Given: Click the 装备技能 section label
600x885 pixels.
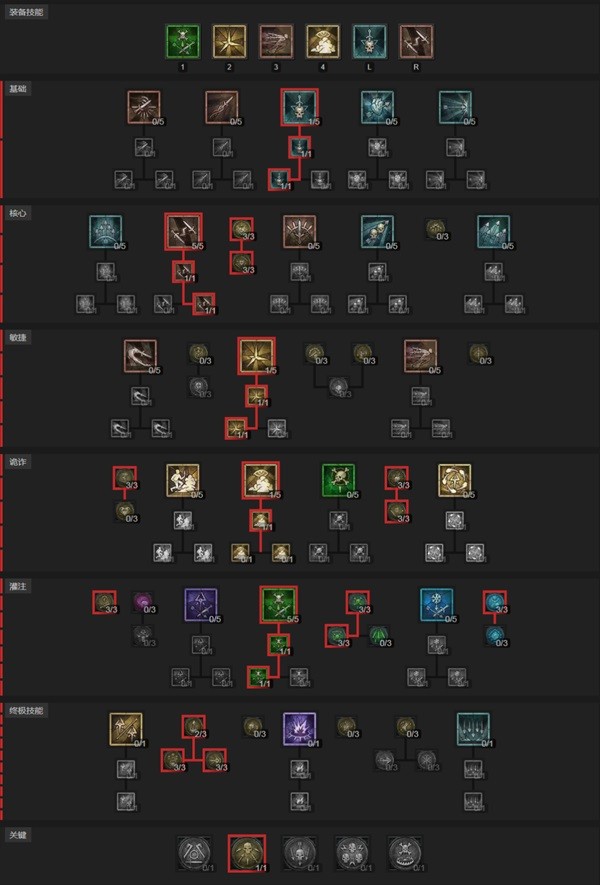Looking at the screenshot, I should coord(26,12).
